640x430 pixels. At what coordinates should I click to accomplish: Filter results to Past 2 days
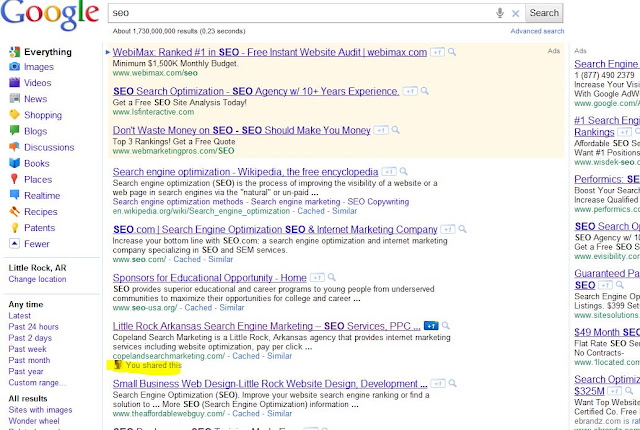click(x=30, y=338)
